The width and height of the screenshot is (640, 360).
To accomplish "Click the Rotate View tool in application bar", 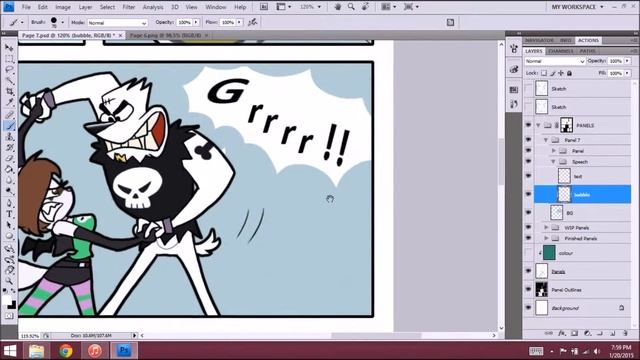I will coord(365,7).
